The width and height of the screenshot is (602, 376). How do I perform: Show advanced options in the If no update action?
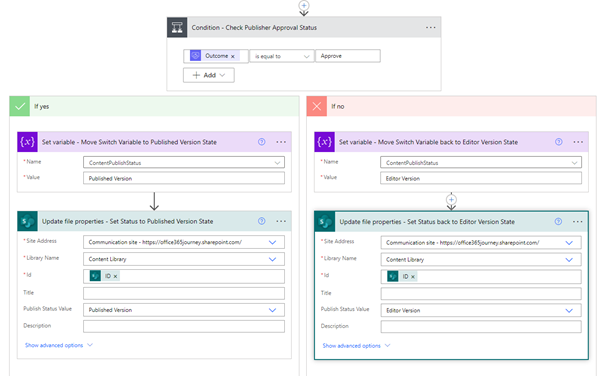pyautogui.click(x=356, y=346)
